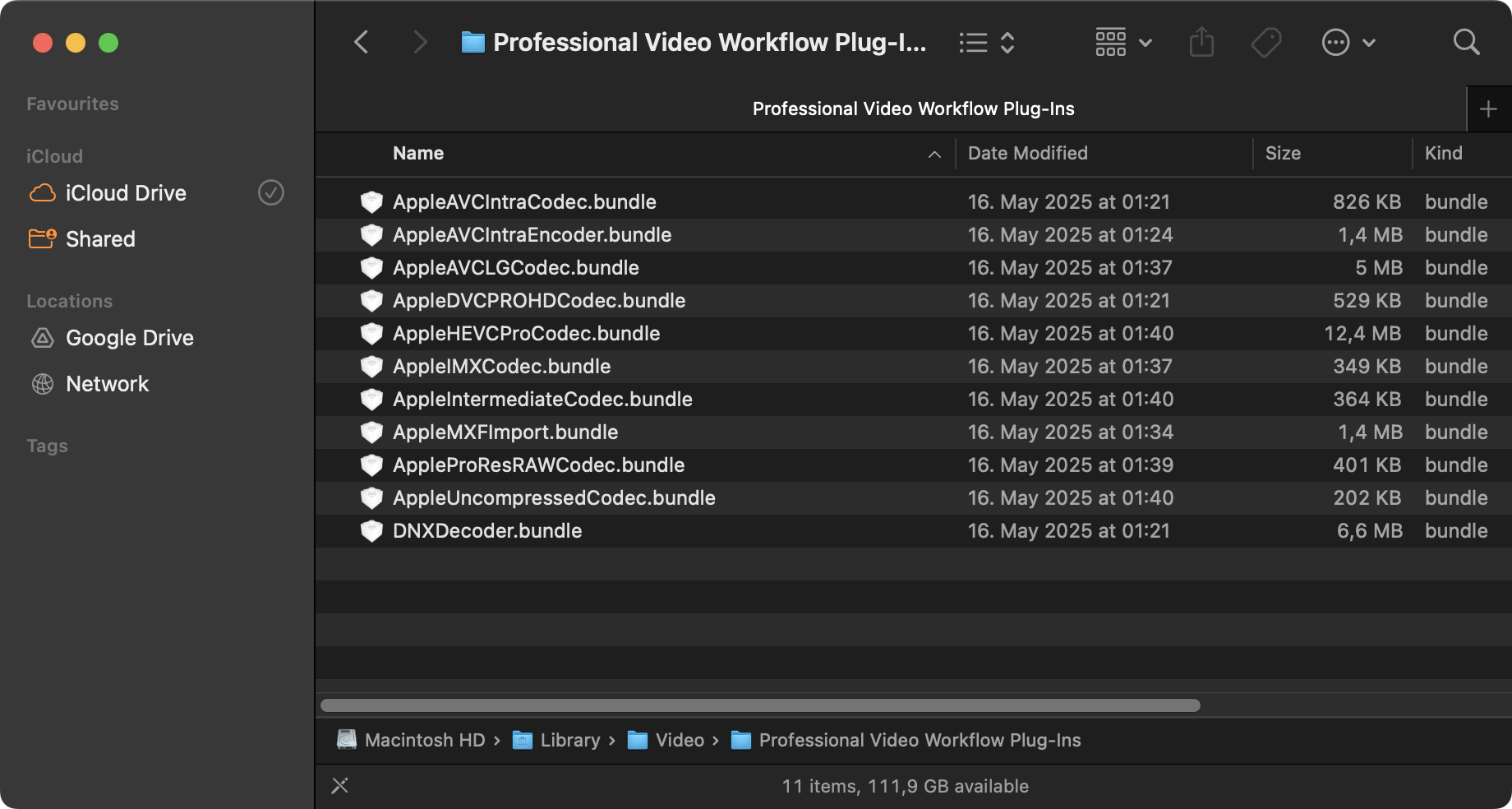The height and width of the screenshot is (809, 1512).
Task: Select the AppleIMXCodec.bundle file name
Action: tap(501, 366)
